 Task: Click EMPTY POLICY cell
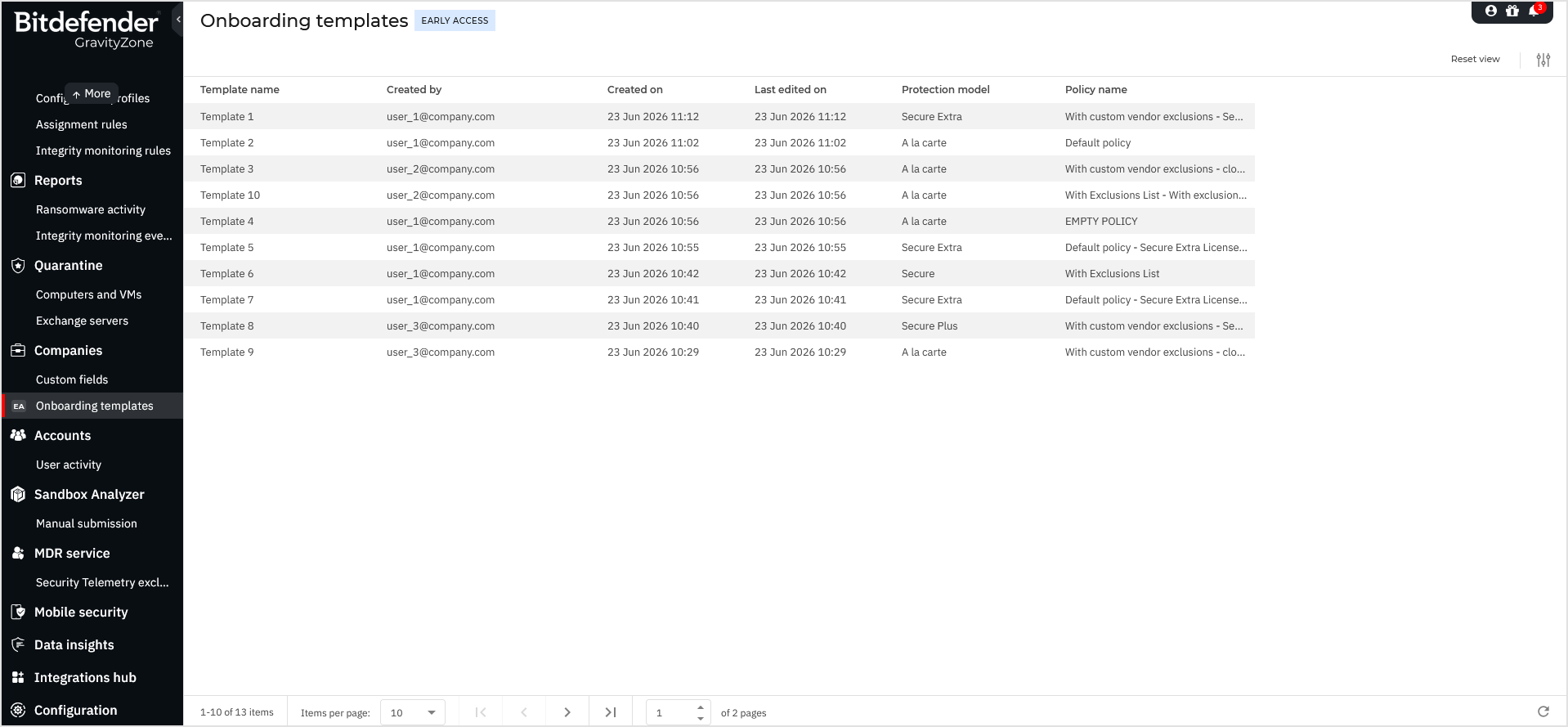tap(1101, 221)
